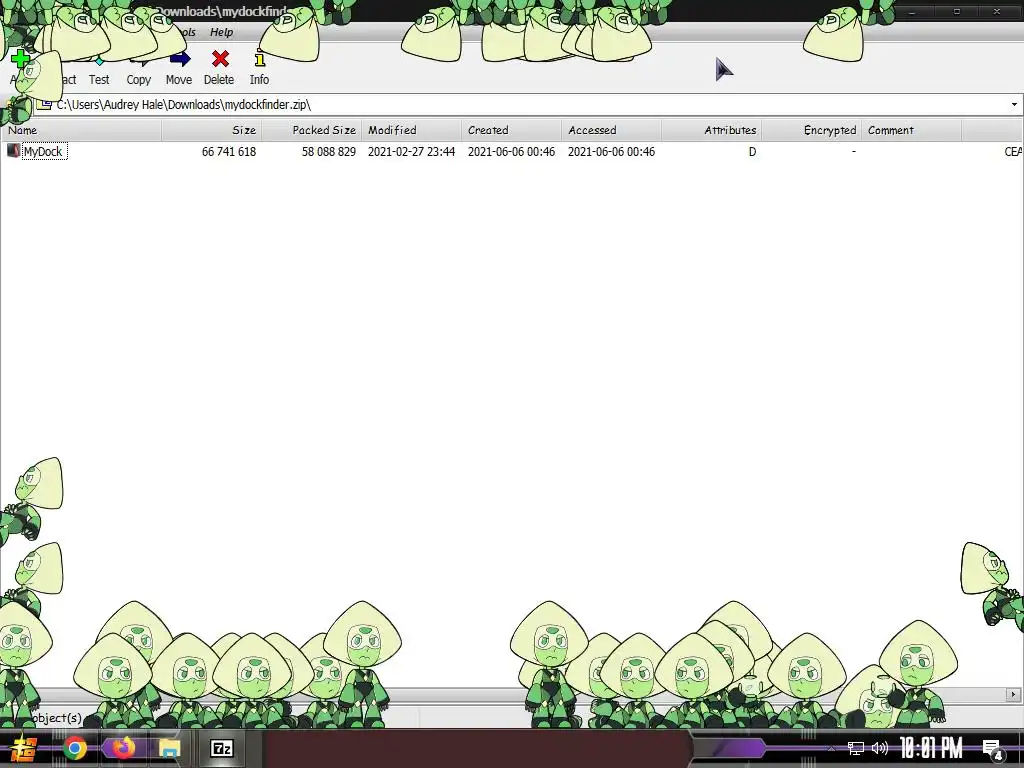
Task: Open File Explorer from taskbar
Action: [169, 748]
